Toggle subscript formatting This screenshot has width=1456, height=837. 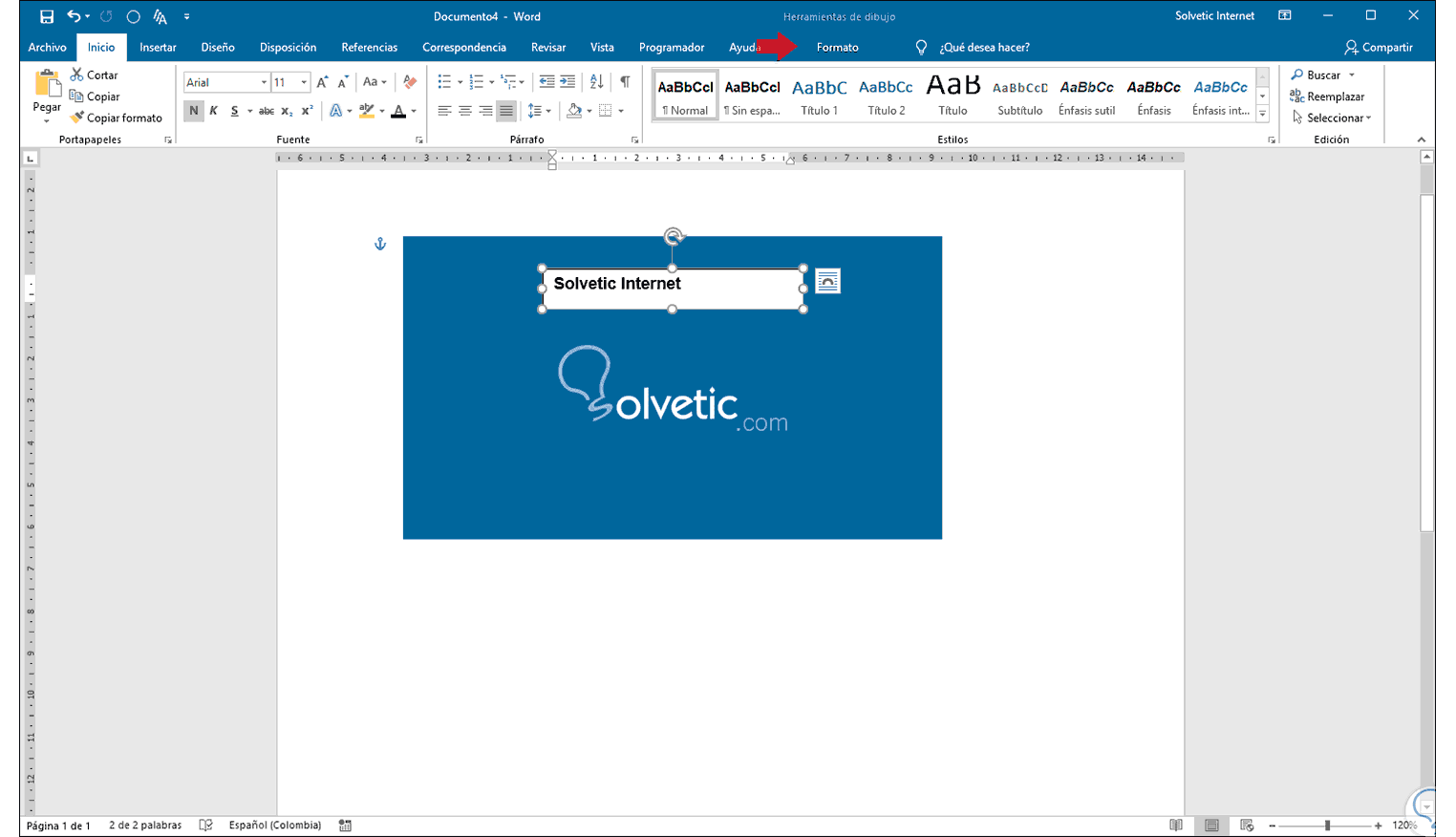[287, 111]
